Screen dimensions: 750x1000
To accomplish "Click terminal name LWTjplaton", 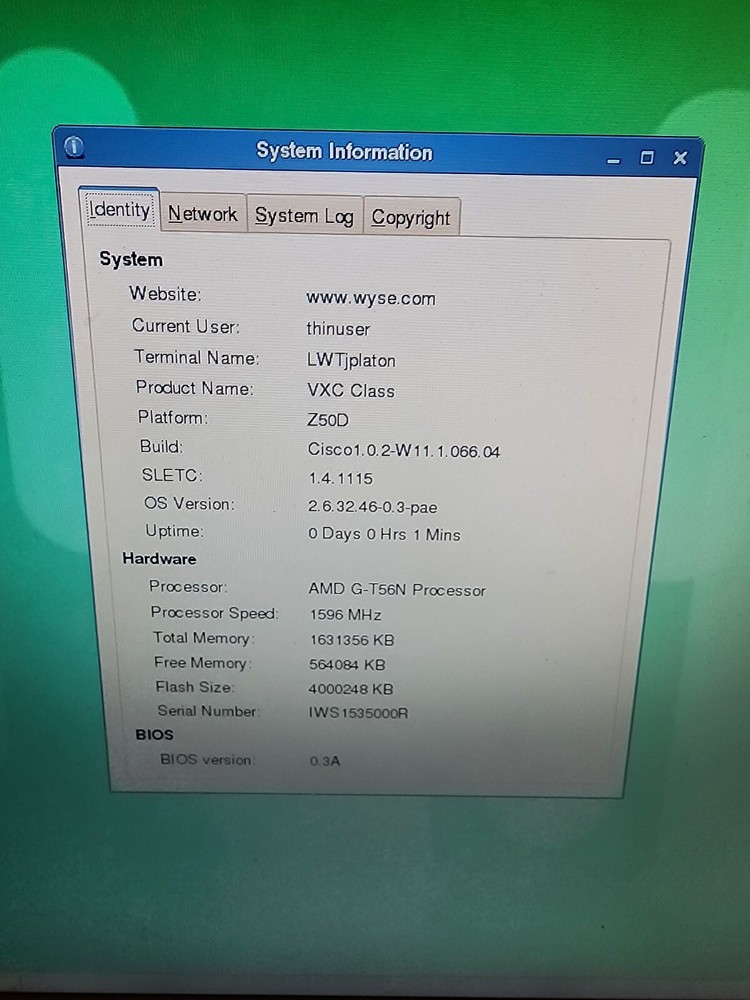I will click(x=351, y=360).
